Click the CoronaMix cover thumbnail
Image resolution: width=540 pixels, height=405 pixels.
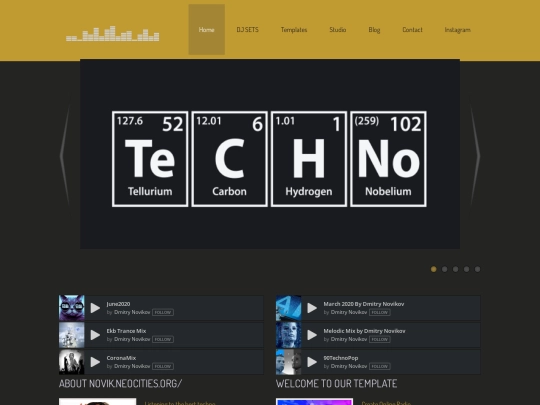tap(72, 362)
